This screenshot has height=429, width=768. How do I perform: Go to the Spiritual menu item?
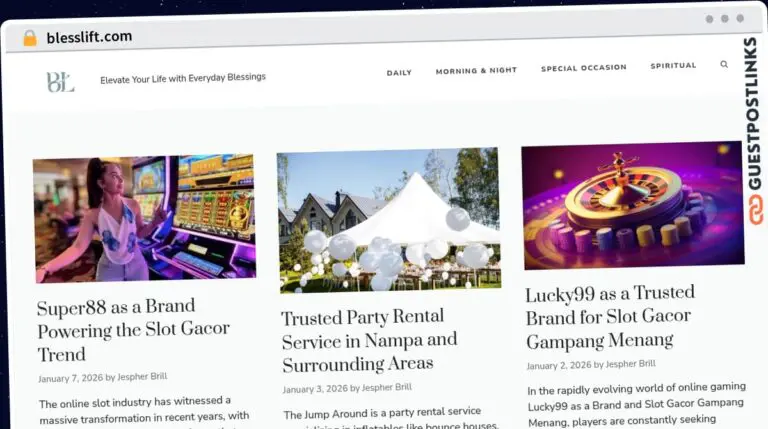click(673, 66)
